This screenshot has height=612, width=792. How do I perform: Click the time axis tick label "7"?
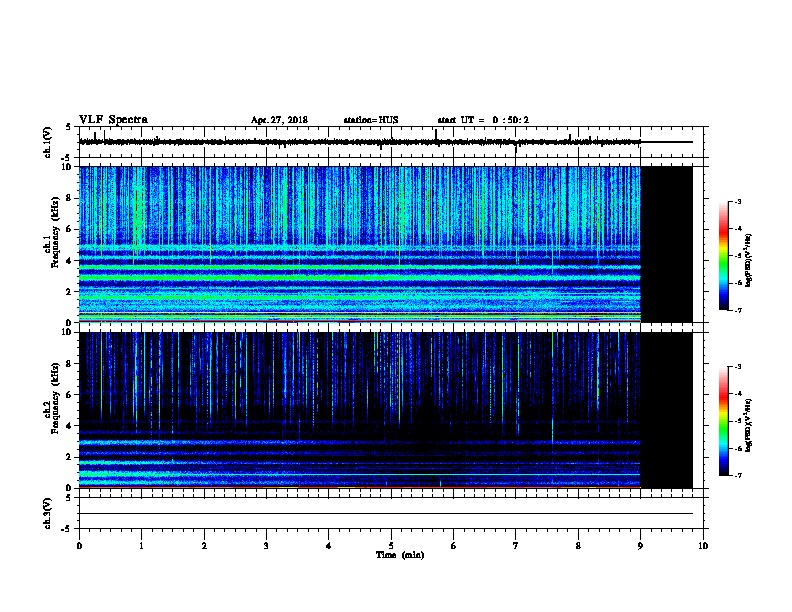[x=516, y=545]
